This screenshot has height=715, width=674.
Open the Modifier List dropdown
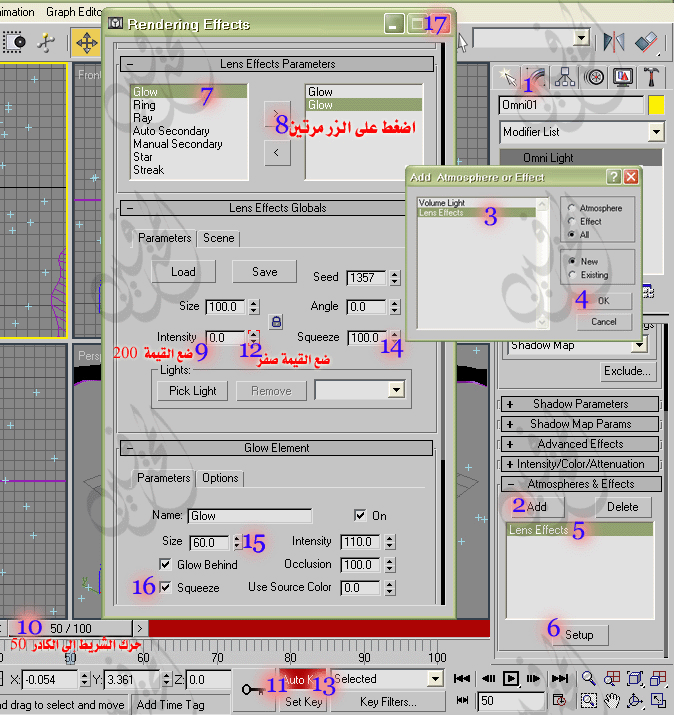[x=656, y=132]
